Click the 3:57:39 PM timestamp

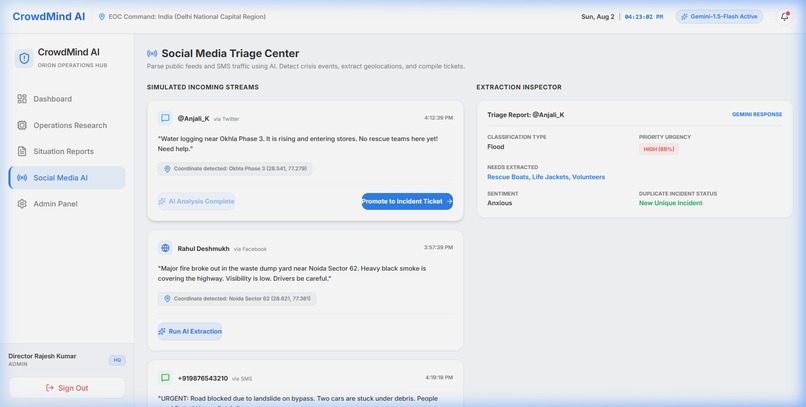[x=438, y=247]
